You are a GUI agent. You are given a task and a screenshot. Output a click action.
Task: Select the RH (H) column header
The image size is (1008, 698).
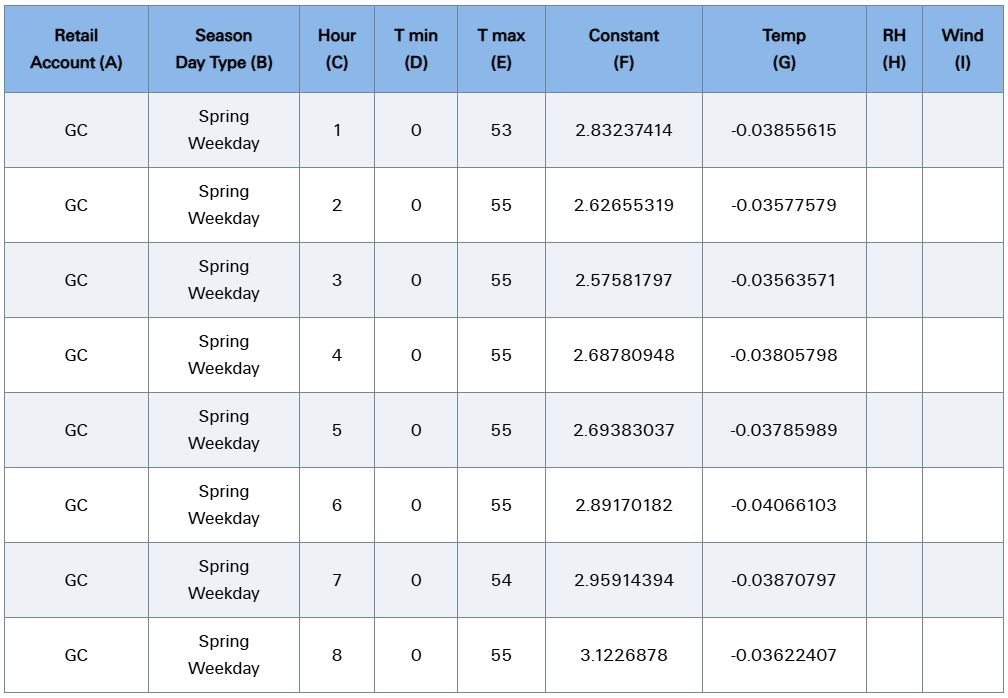[x=894, y=49]
